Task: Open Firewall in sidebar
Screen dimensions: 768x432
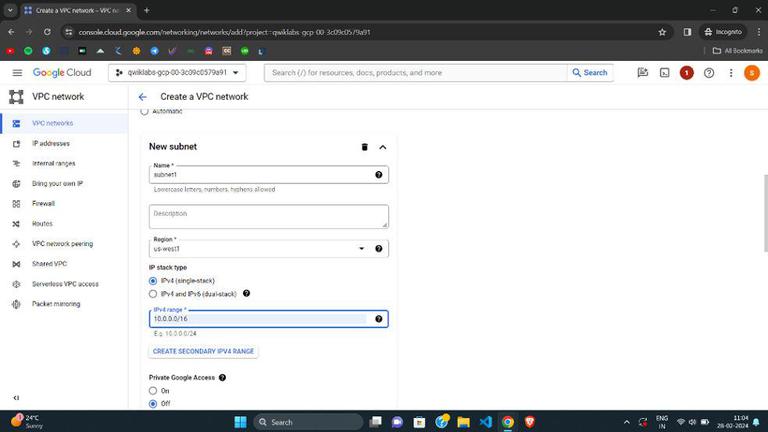Action: pos(64,204)
